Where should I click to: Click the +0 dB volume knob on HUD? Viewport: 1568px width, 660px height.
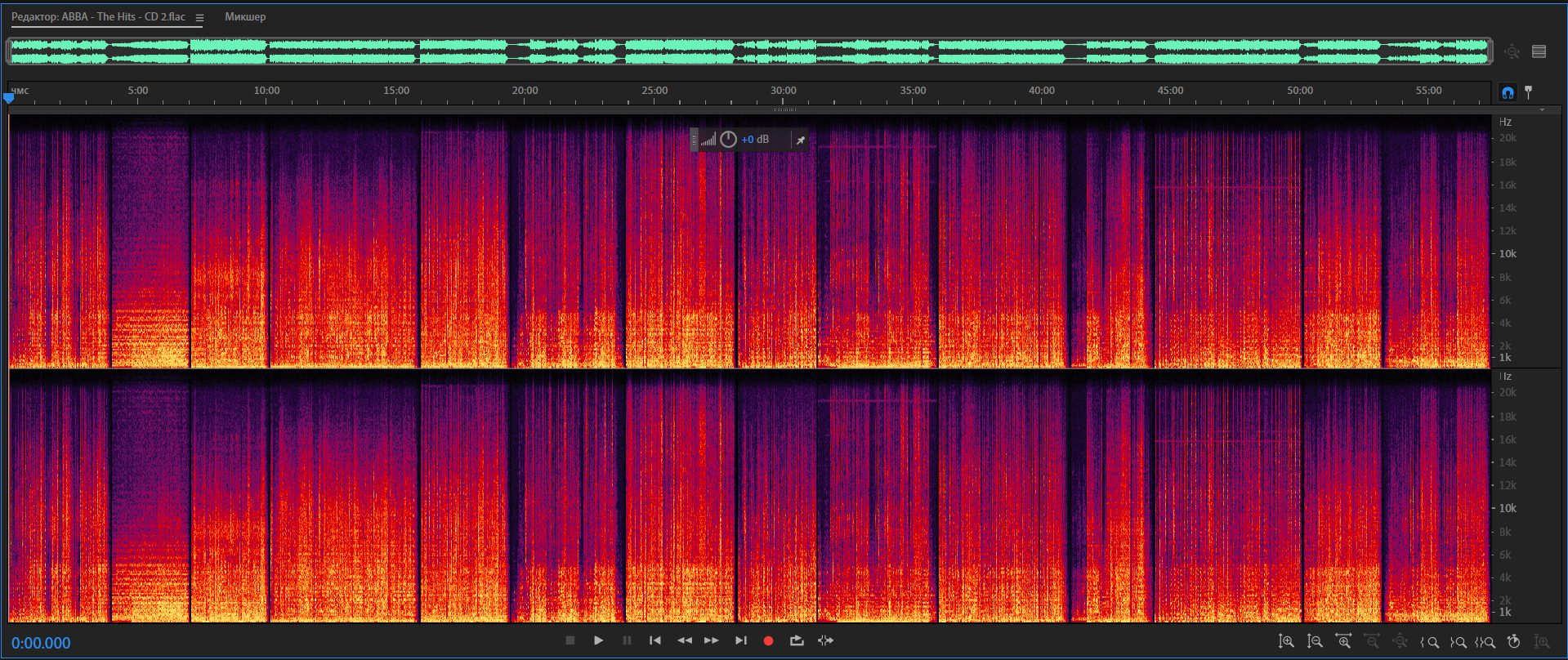tap(728, 140)
